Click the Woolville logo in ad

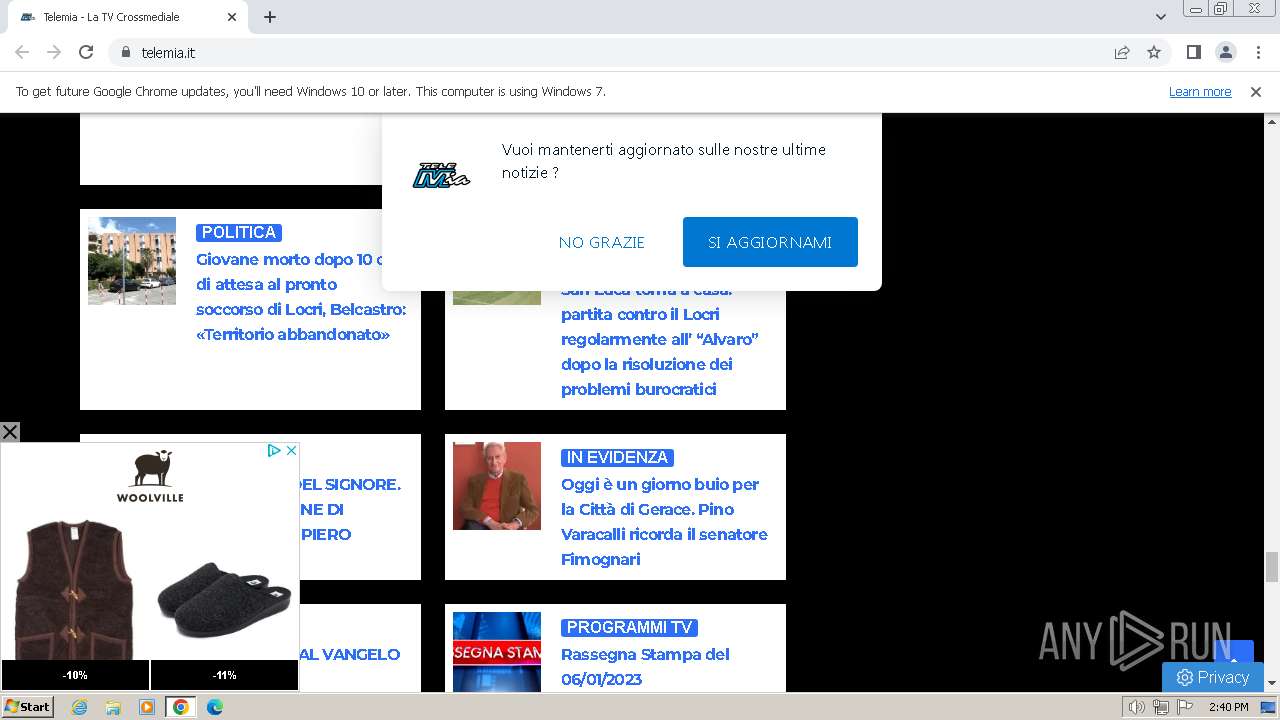(150, 476)
